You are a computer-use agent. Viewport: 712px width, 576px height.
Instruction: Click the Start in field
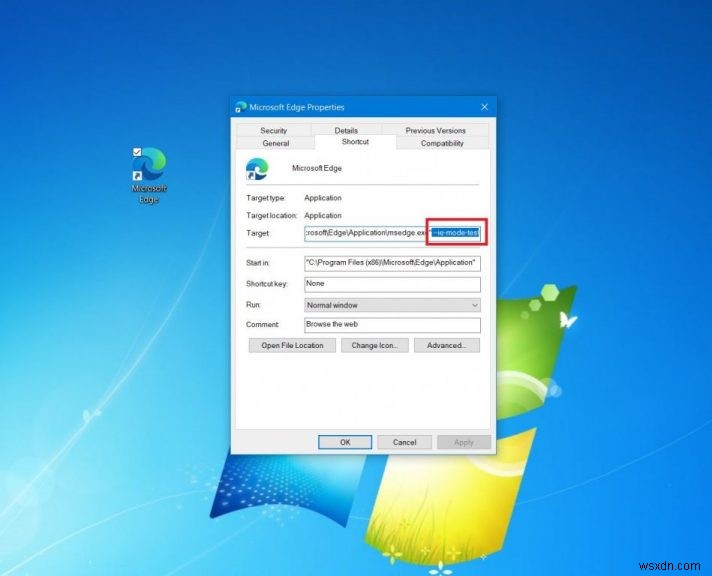click(392, 263)
